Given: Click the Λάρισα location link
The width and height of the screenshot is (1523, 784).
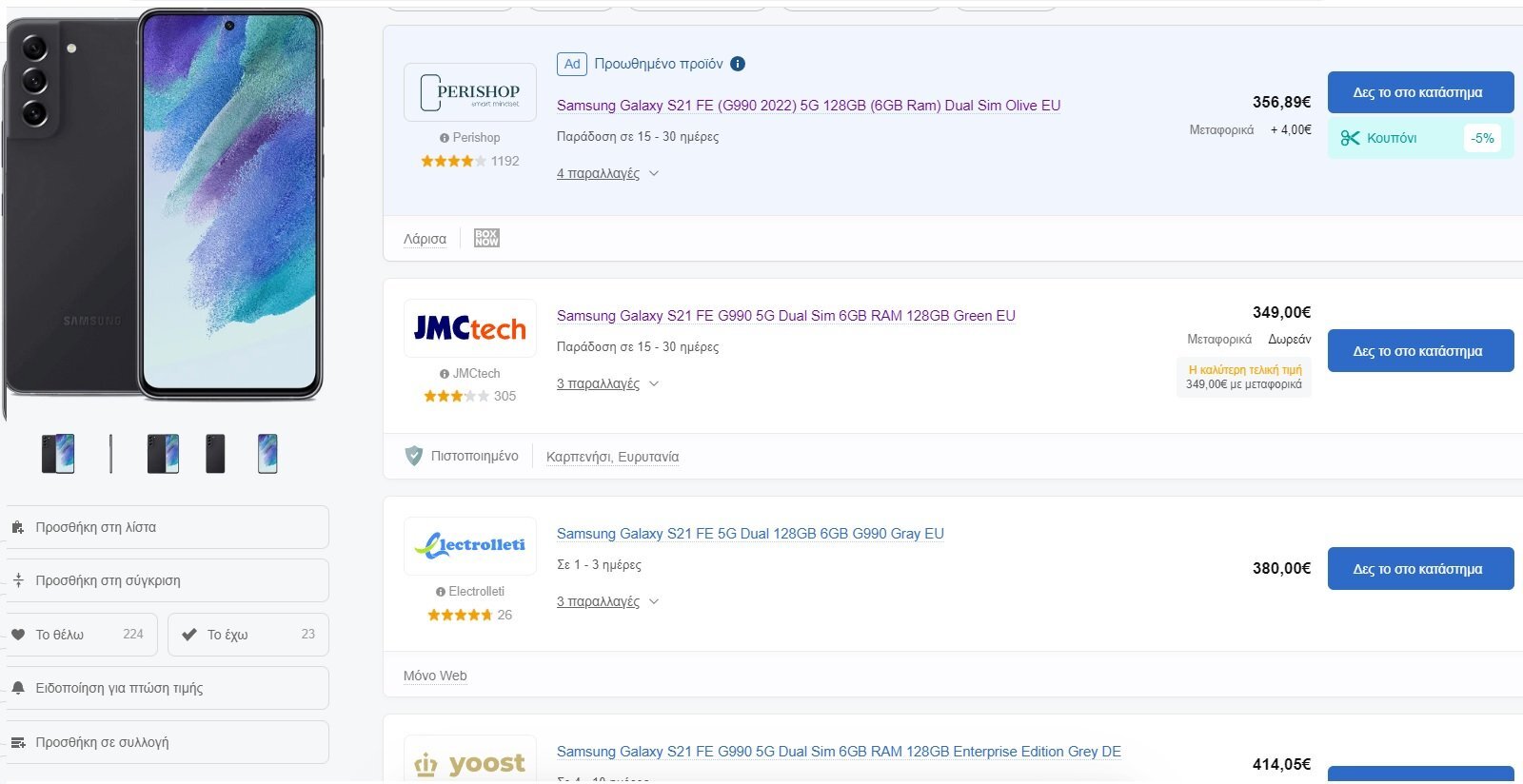Looking at the screenshot, I should tap(425, 239).
